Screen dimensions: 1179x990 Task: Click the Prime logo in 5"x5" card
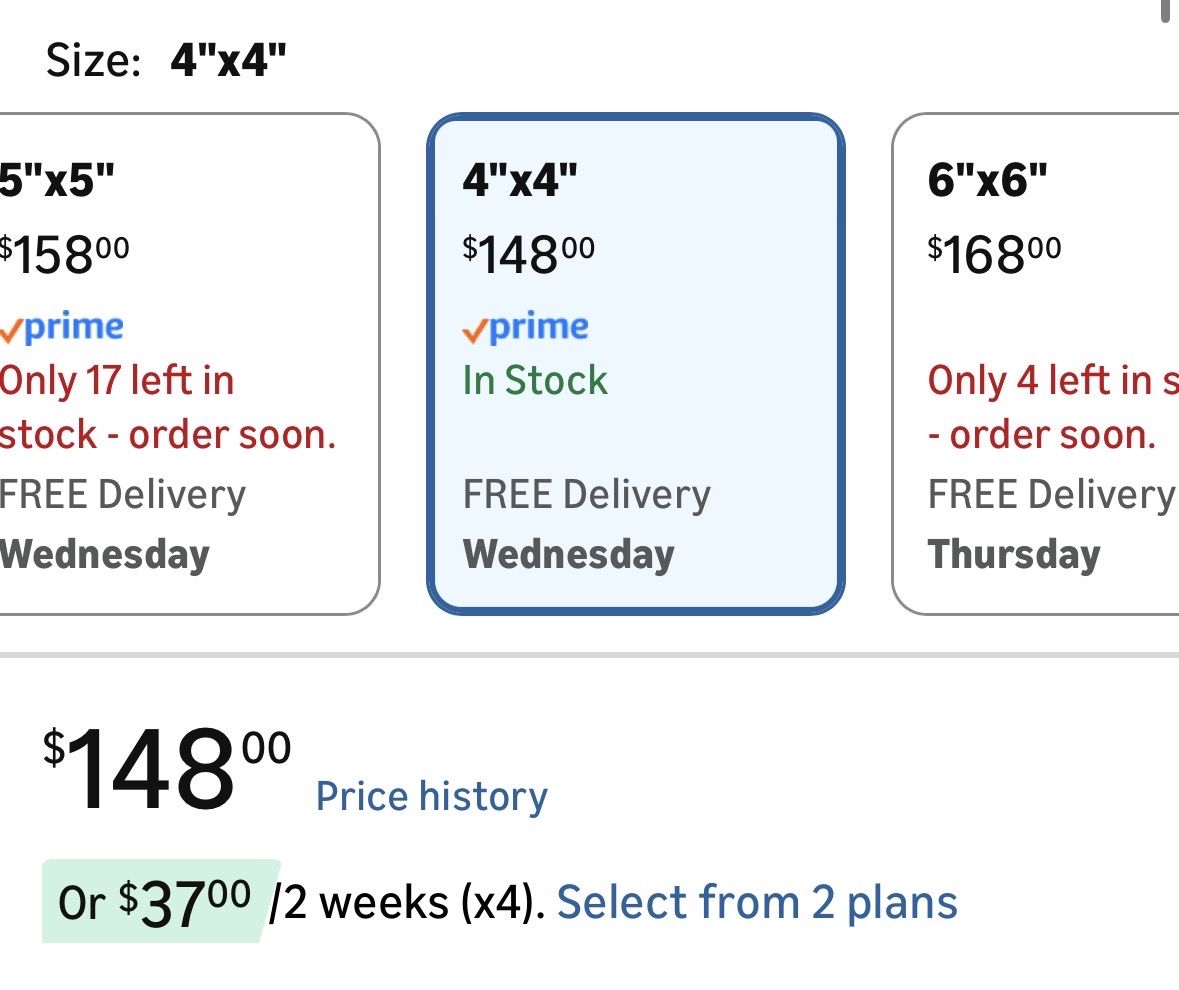(x=62, y=327)
